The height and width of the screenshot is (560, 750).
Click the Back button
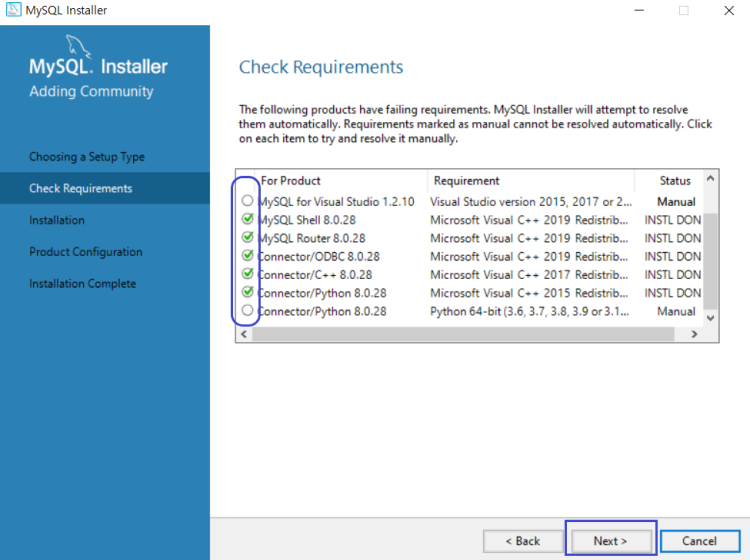(x=523, y=541)
